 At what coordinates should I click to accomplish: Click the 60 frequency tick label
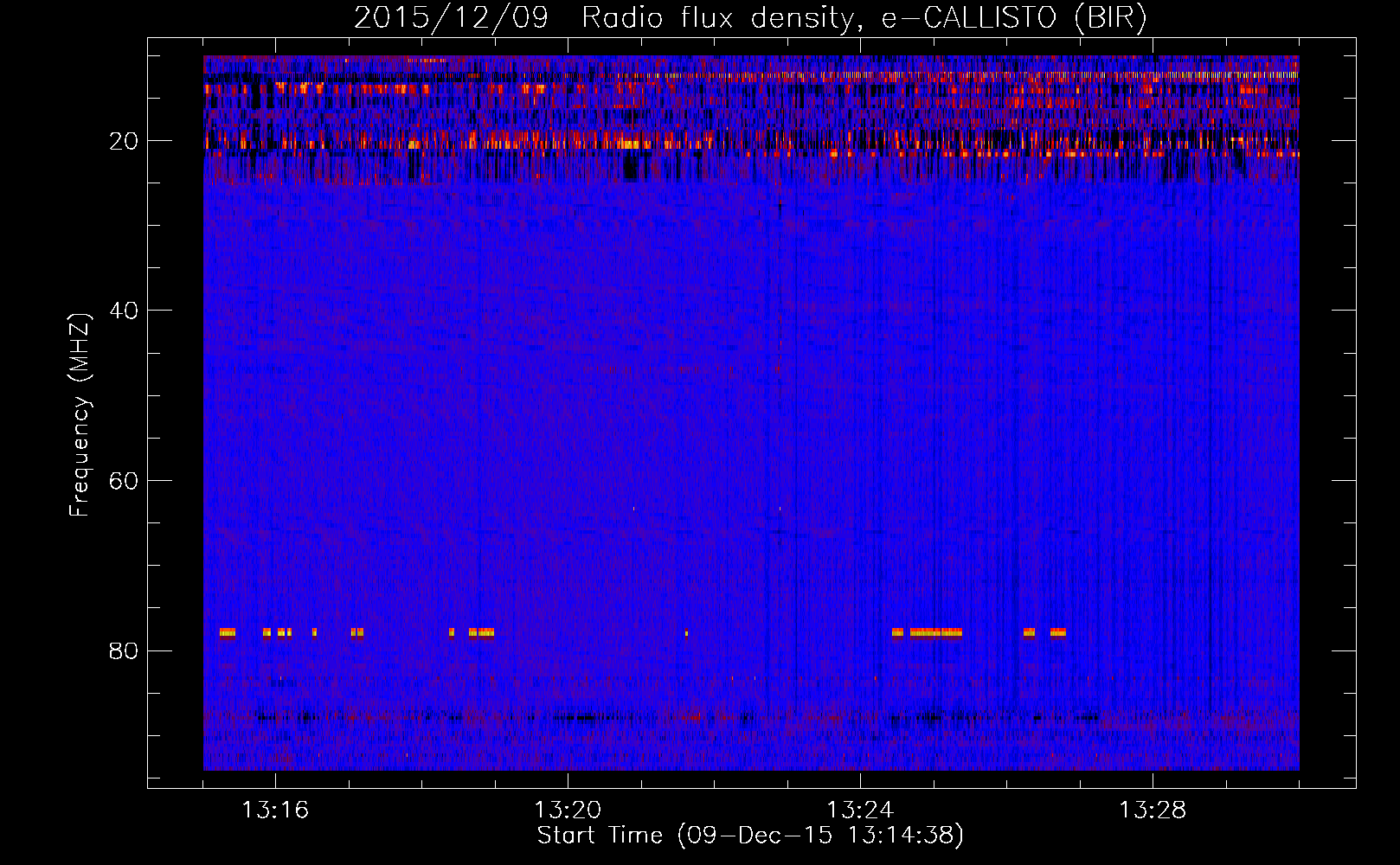tap(124, 481)
